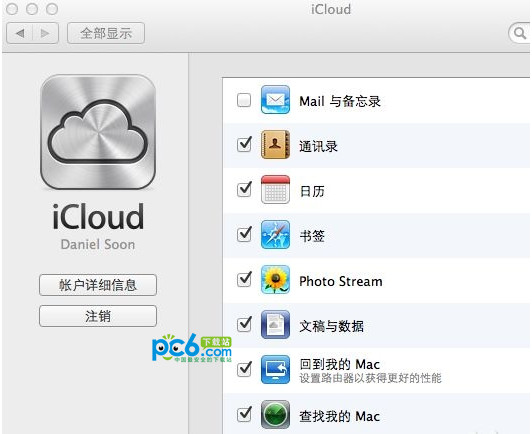Click the 全部显示 button
The width and height of the screenshot is (532, 434).
click(x=106, y=33)
